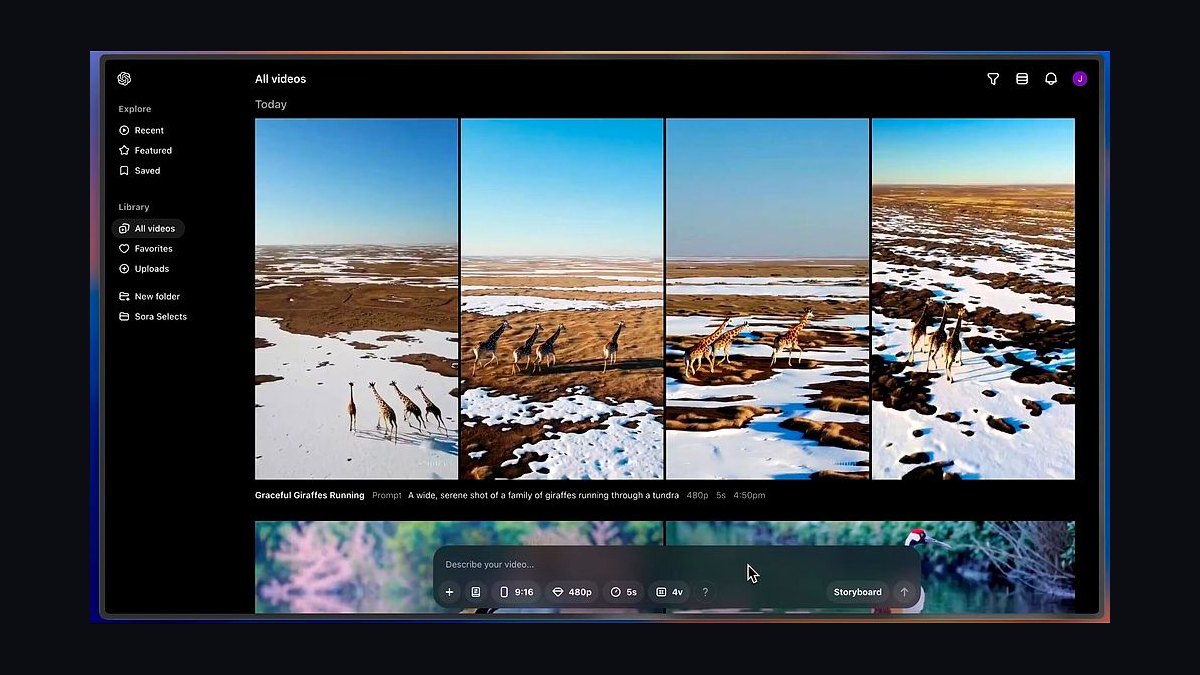Create a New folder
Image resolution: width=1200 pixels, height=675 pixels.
pyautogui.click(x=149, y=296)
